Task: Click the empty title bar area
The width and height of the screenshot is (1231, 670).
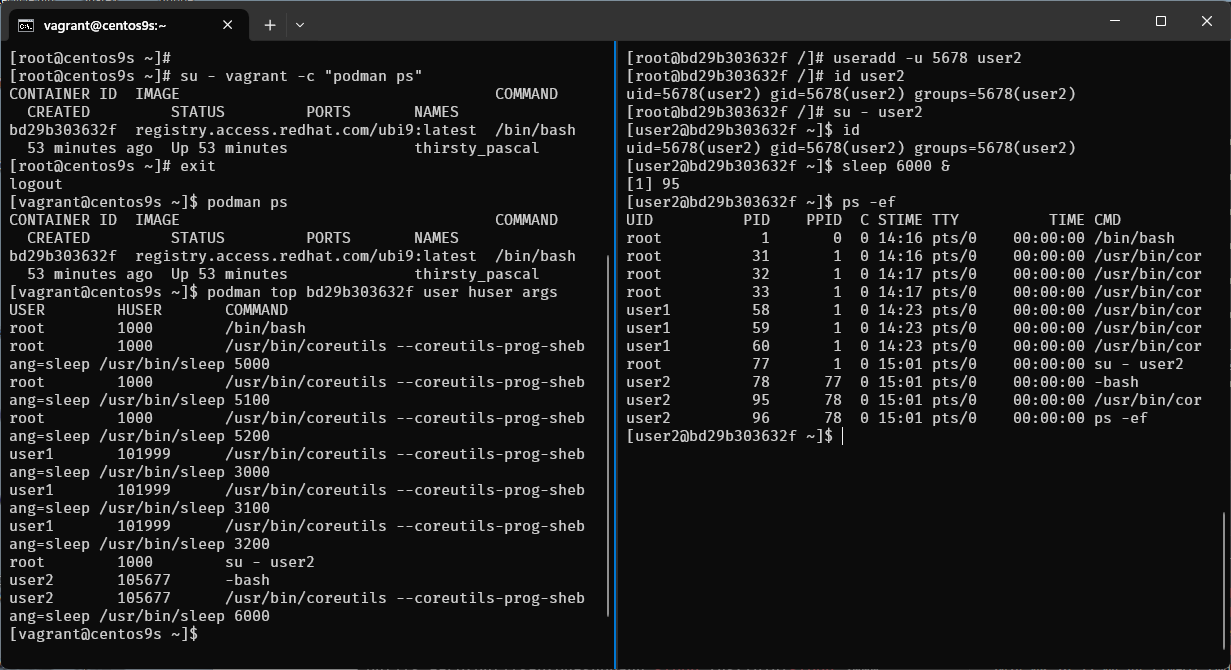Action: tap(700, 22)
